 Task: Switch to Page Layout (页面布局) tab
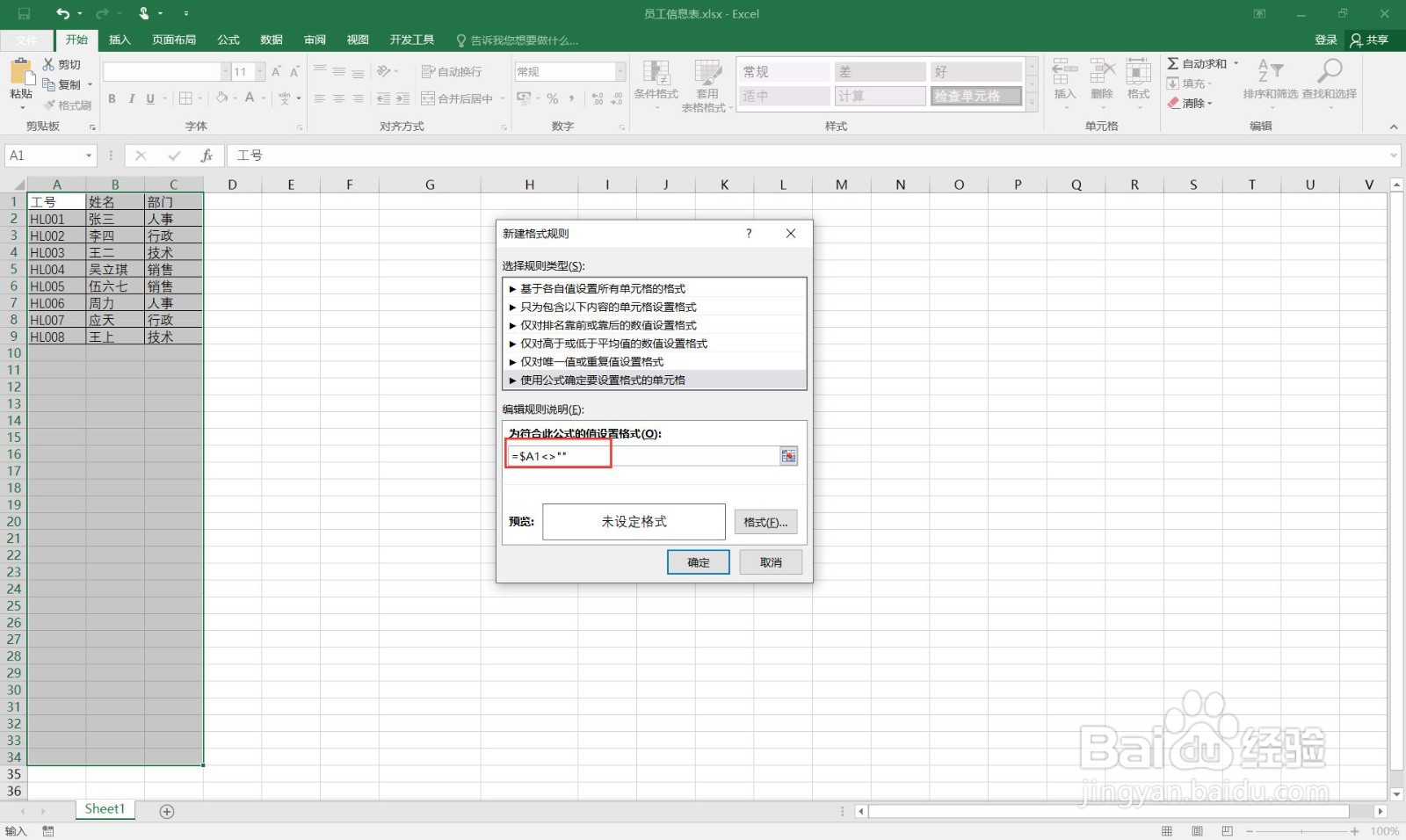click(x=174, y=40)
